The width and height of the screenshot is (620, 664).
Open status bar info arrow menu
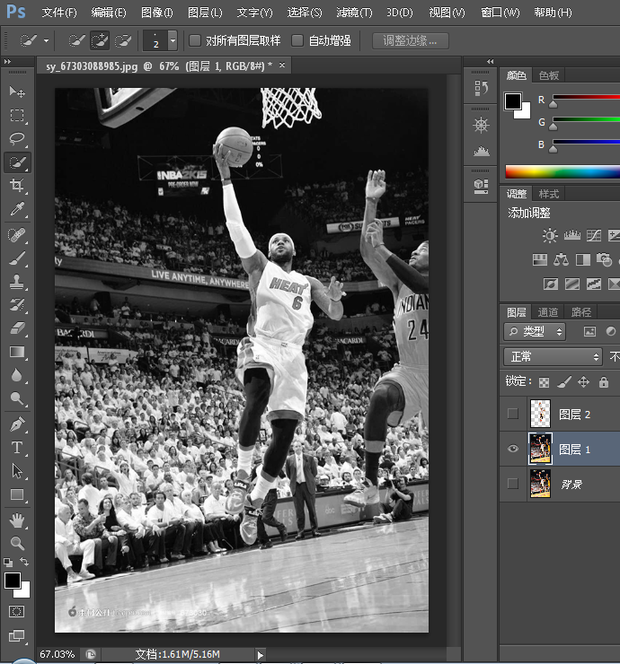pyautogui.click(x=260, y=655)
